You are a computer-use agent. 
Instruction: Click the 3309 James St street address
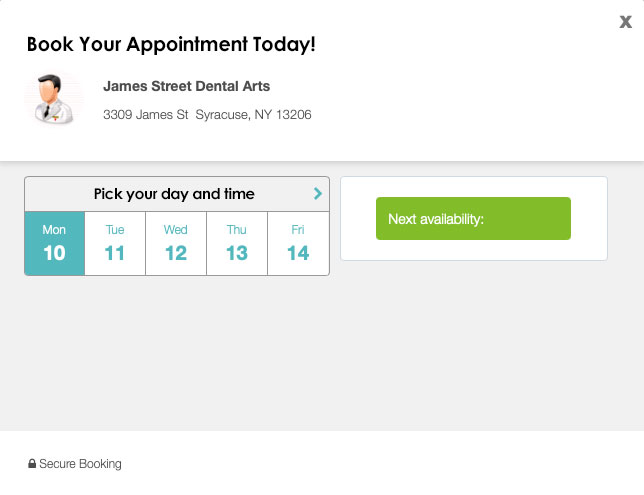(x=146, y=115)
